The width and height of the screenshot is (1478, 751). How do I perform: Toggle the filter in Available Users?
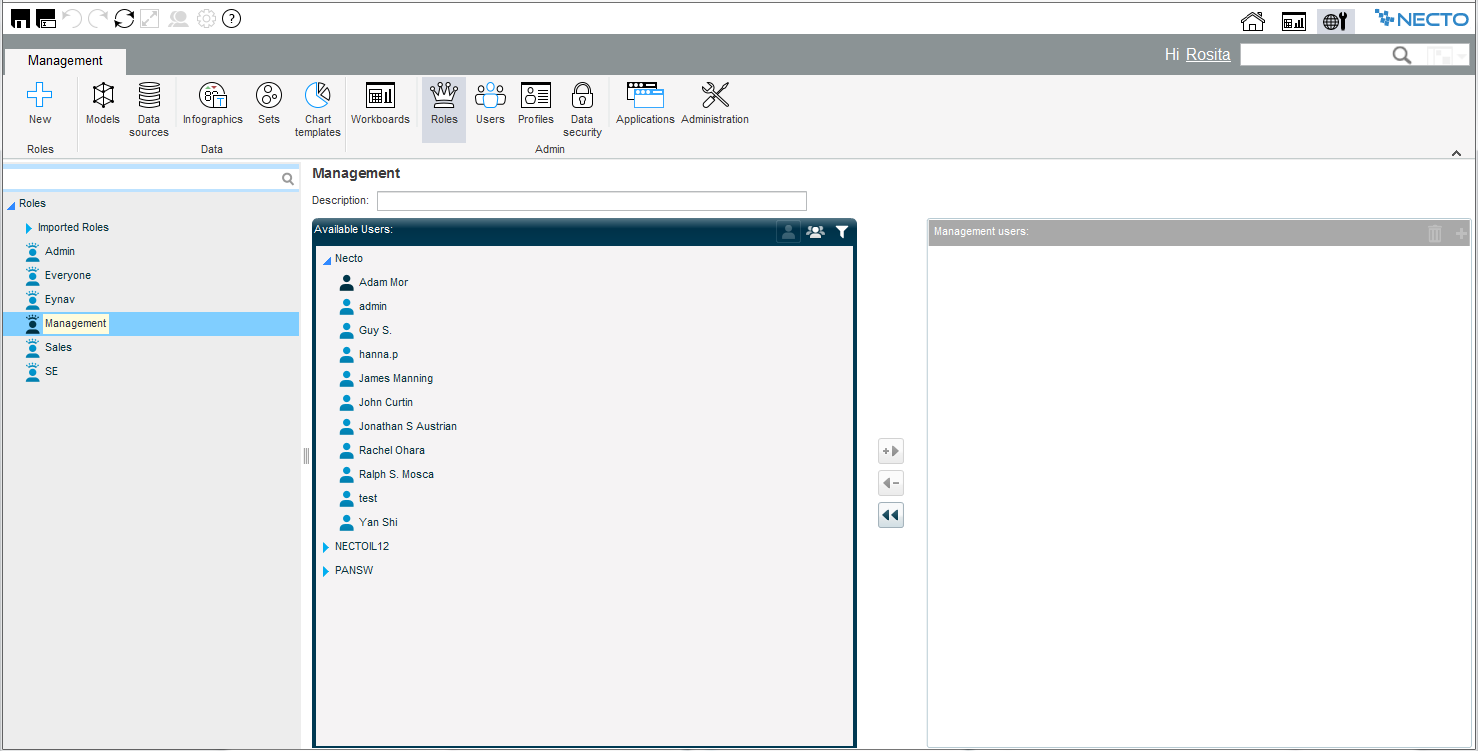click(842, 232)
